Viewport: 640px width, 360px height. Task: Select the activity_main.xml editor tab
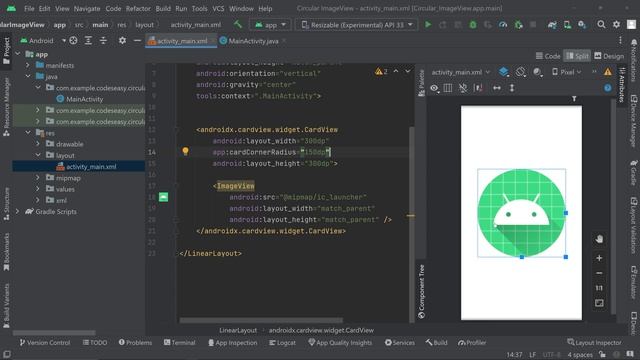(181, 41)
